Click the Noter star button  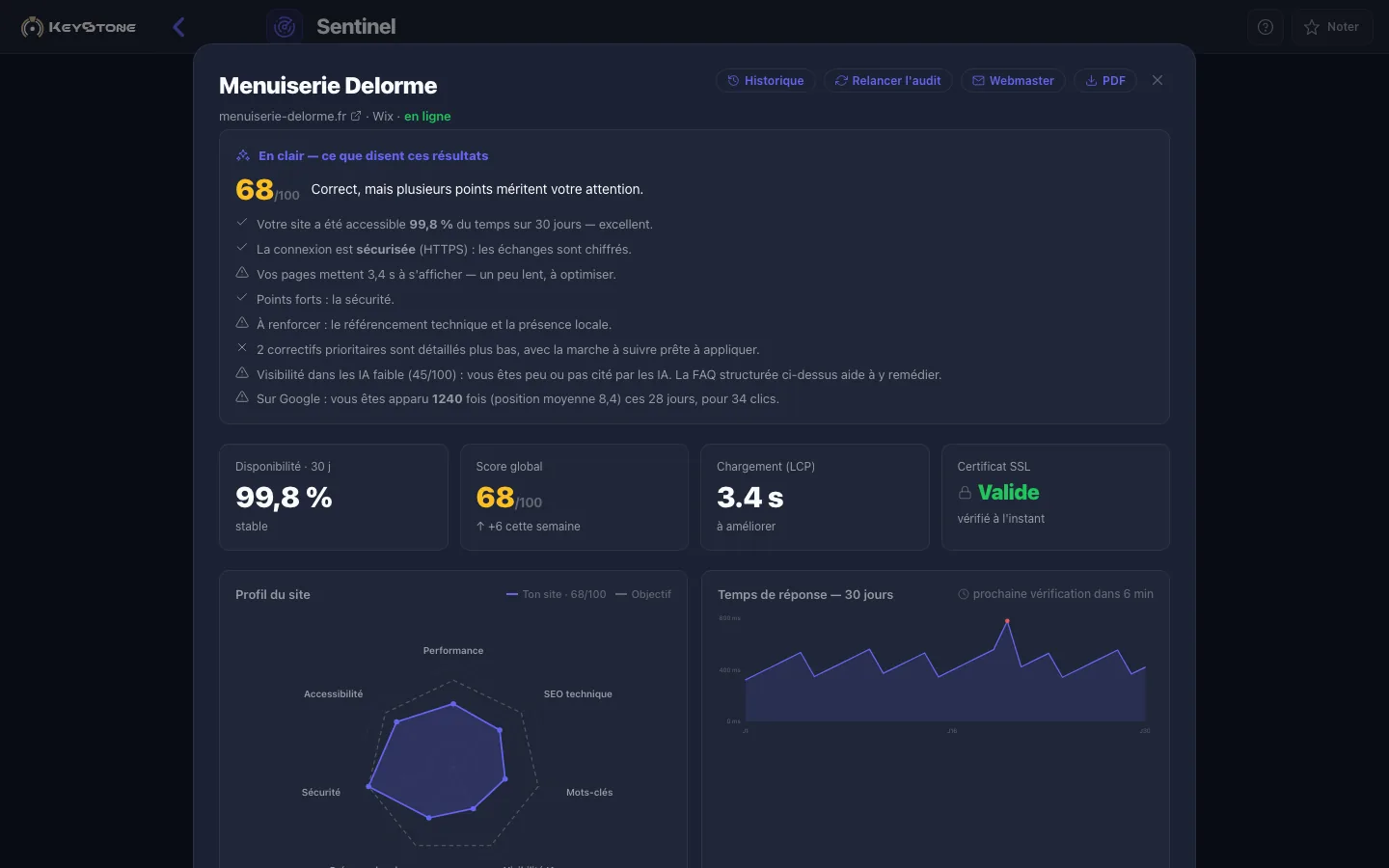1331,27
